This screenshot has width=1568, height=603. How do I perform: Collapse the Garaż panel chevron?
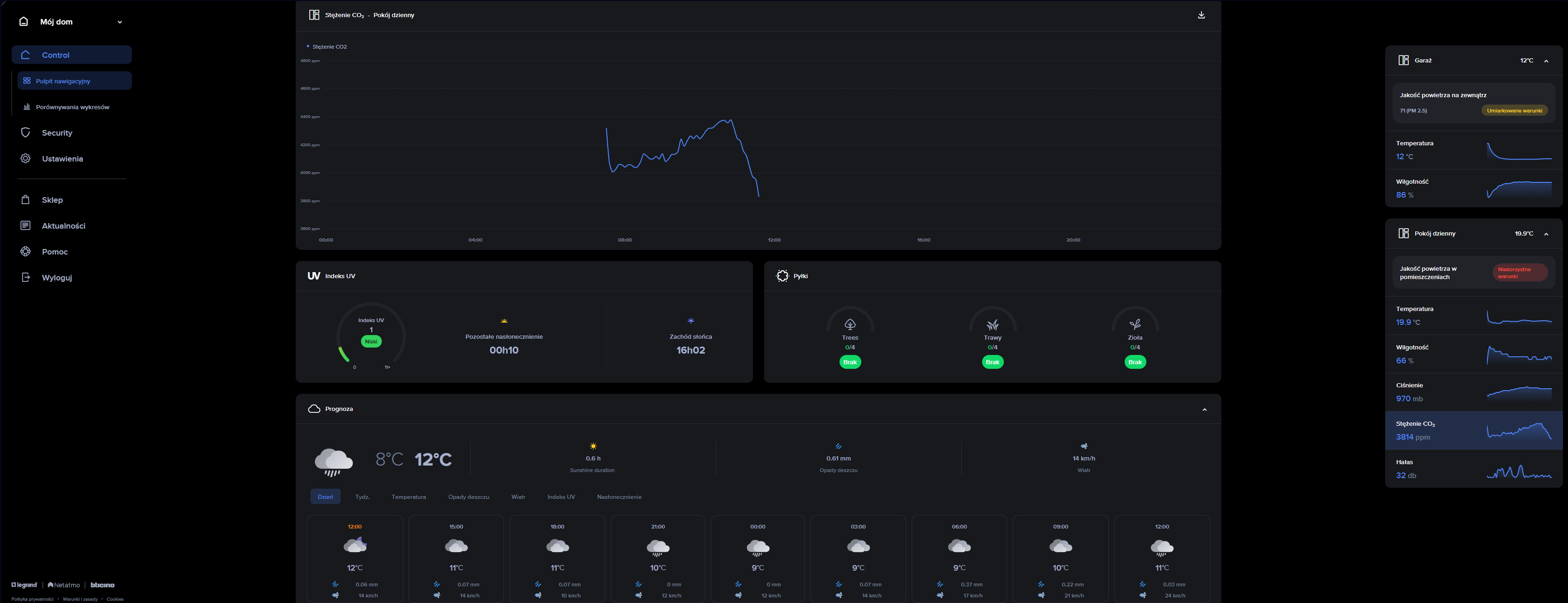coord(1546,61)
